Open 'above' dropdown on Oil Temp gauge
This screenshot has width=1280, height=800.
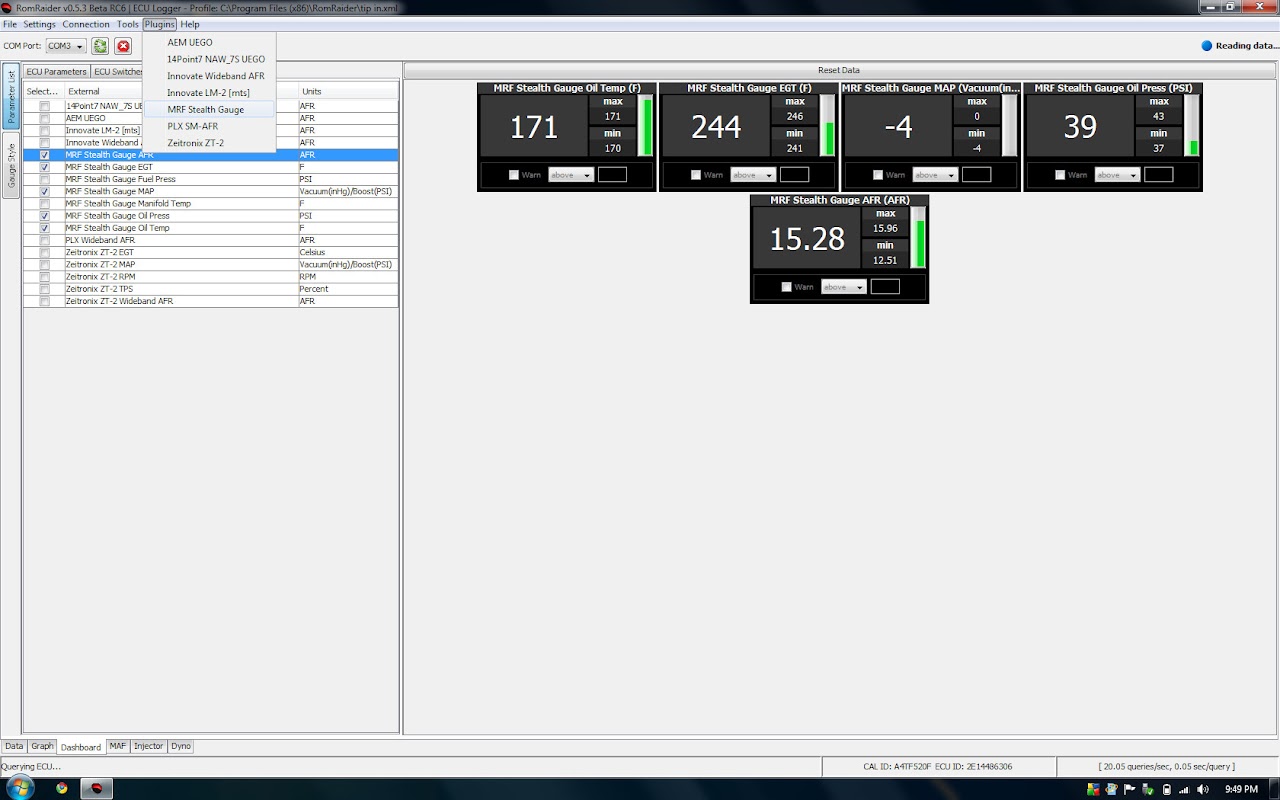(x=571, y=175)
